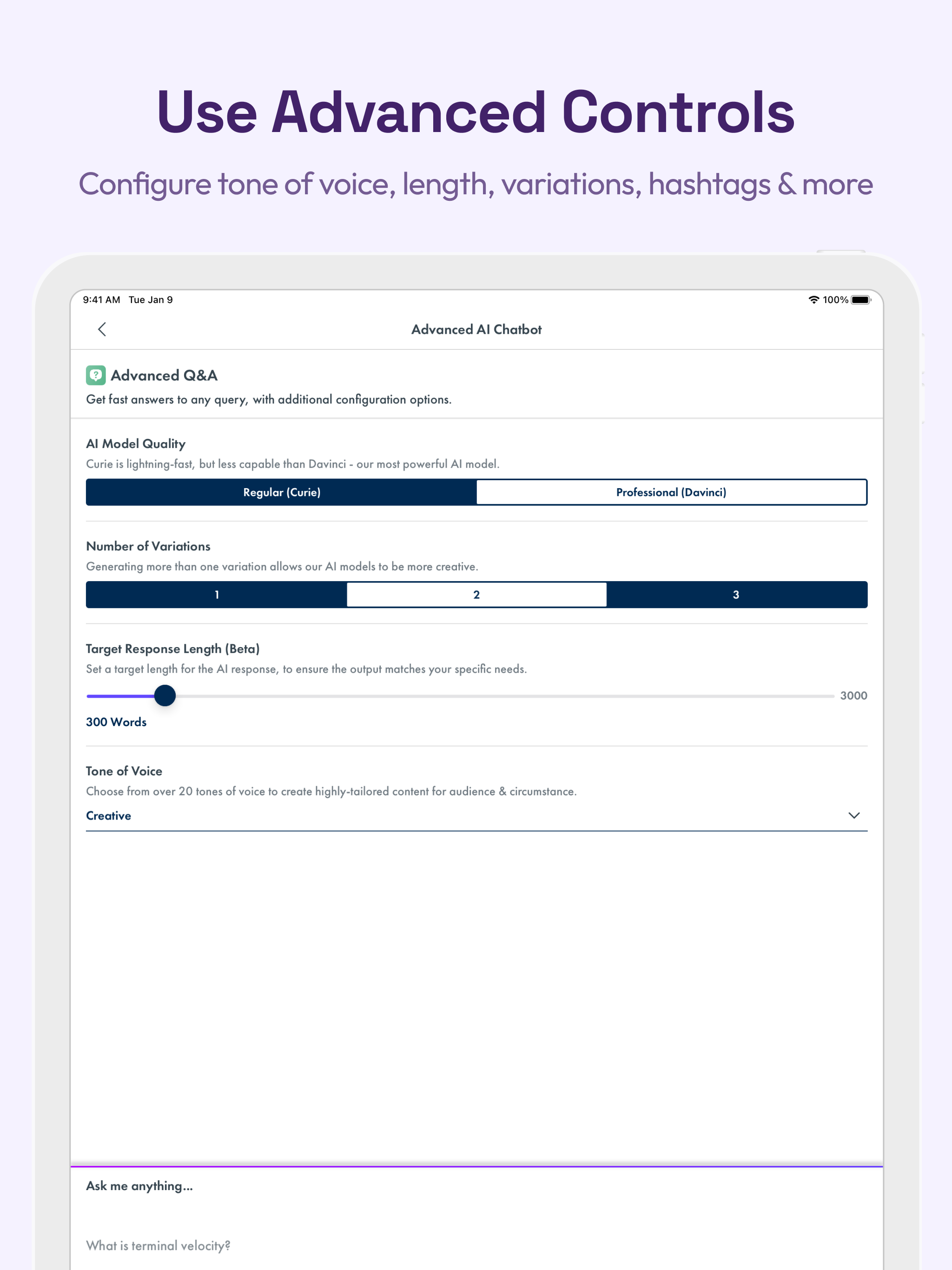The image size is (952, 1270).
Task: Click the 300 Words label
Action: pos(115,721)
